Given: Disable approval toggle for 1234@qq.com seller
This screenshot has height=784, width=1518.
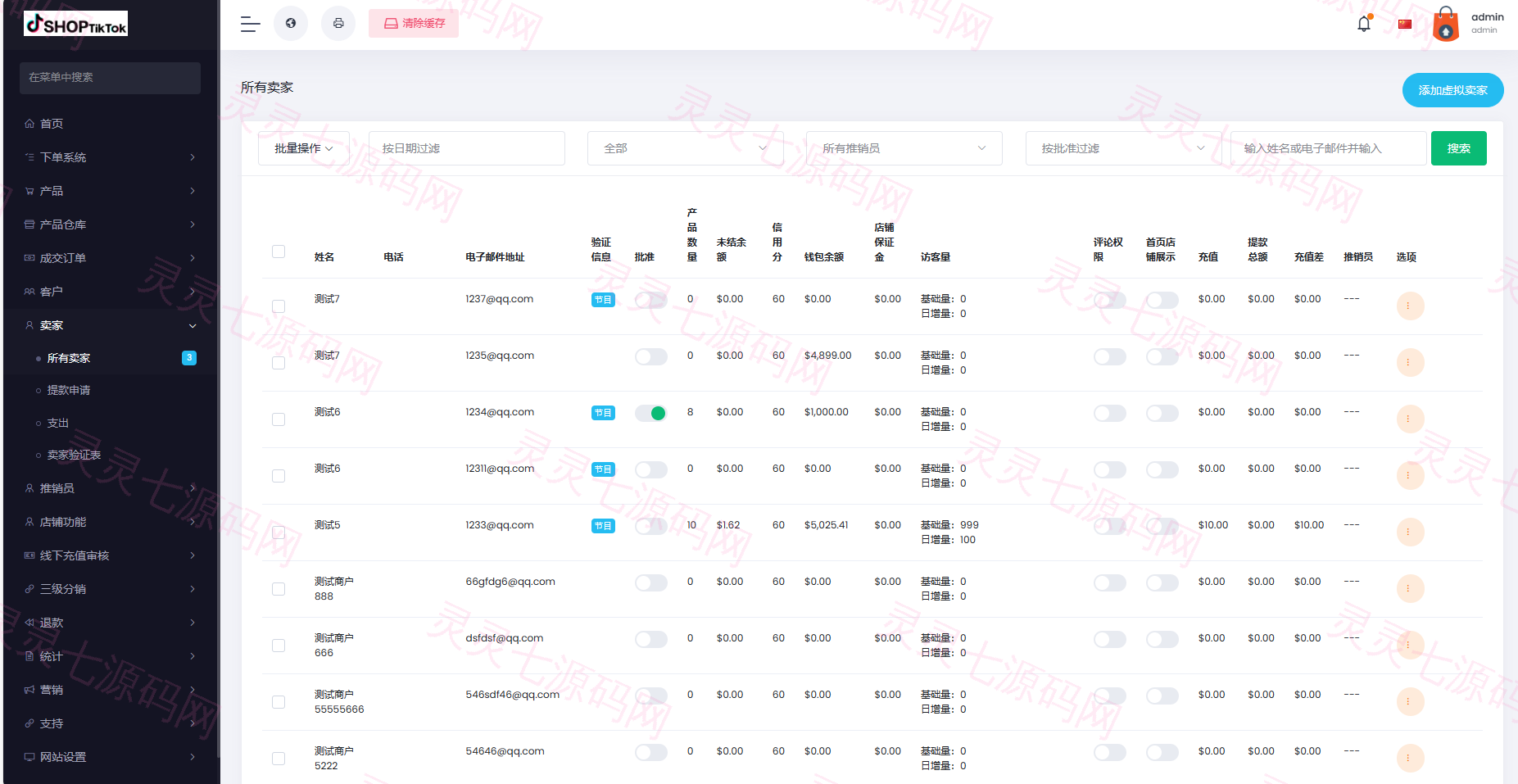Looking at the screenshot, I should (x=651, y=413).
